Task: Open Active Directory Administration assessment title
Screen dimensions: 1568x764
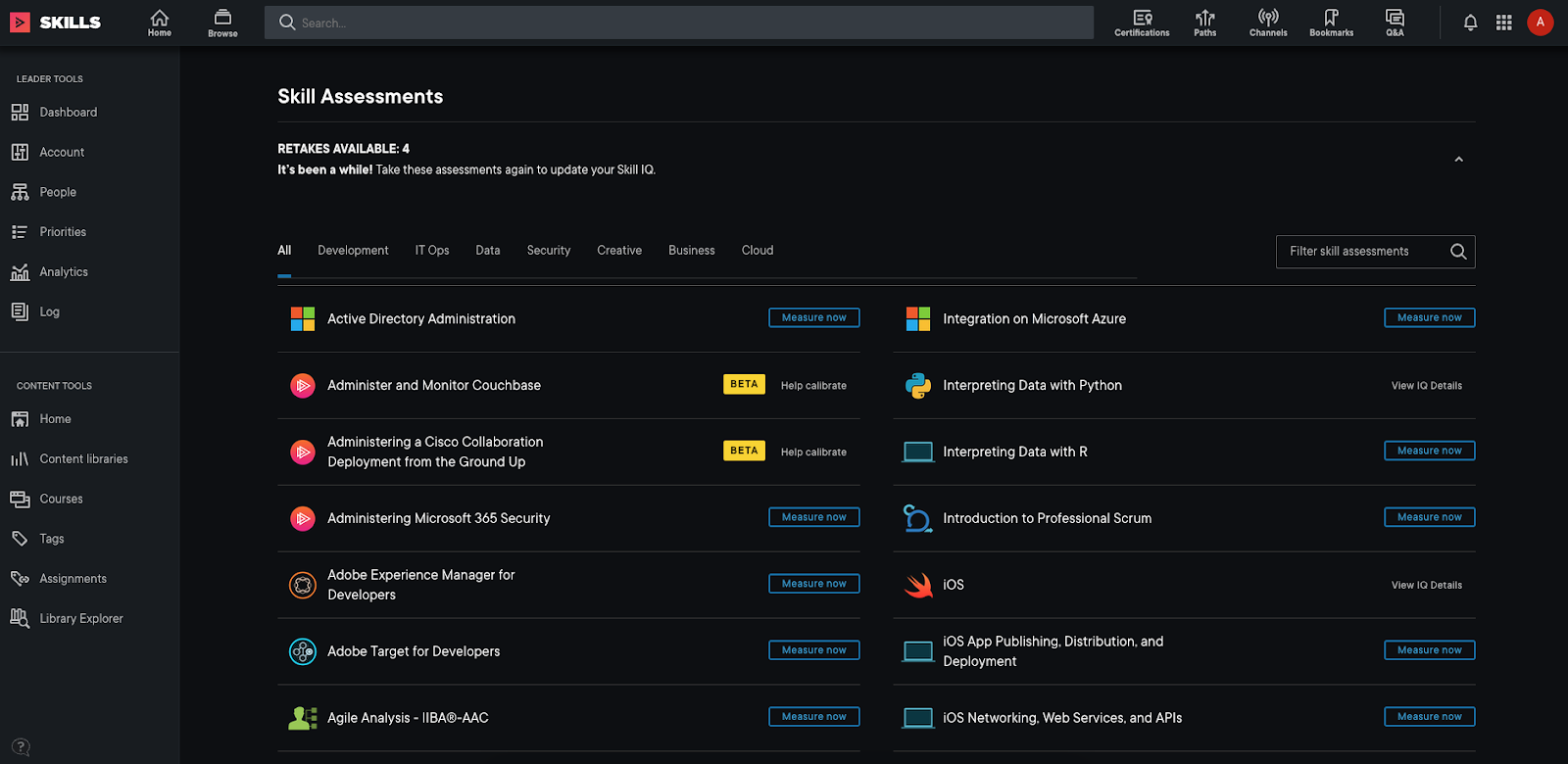Action: (421, 319)
